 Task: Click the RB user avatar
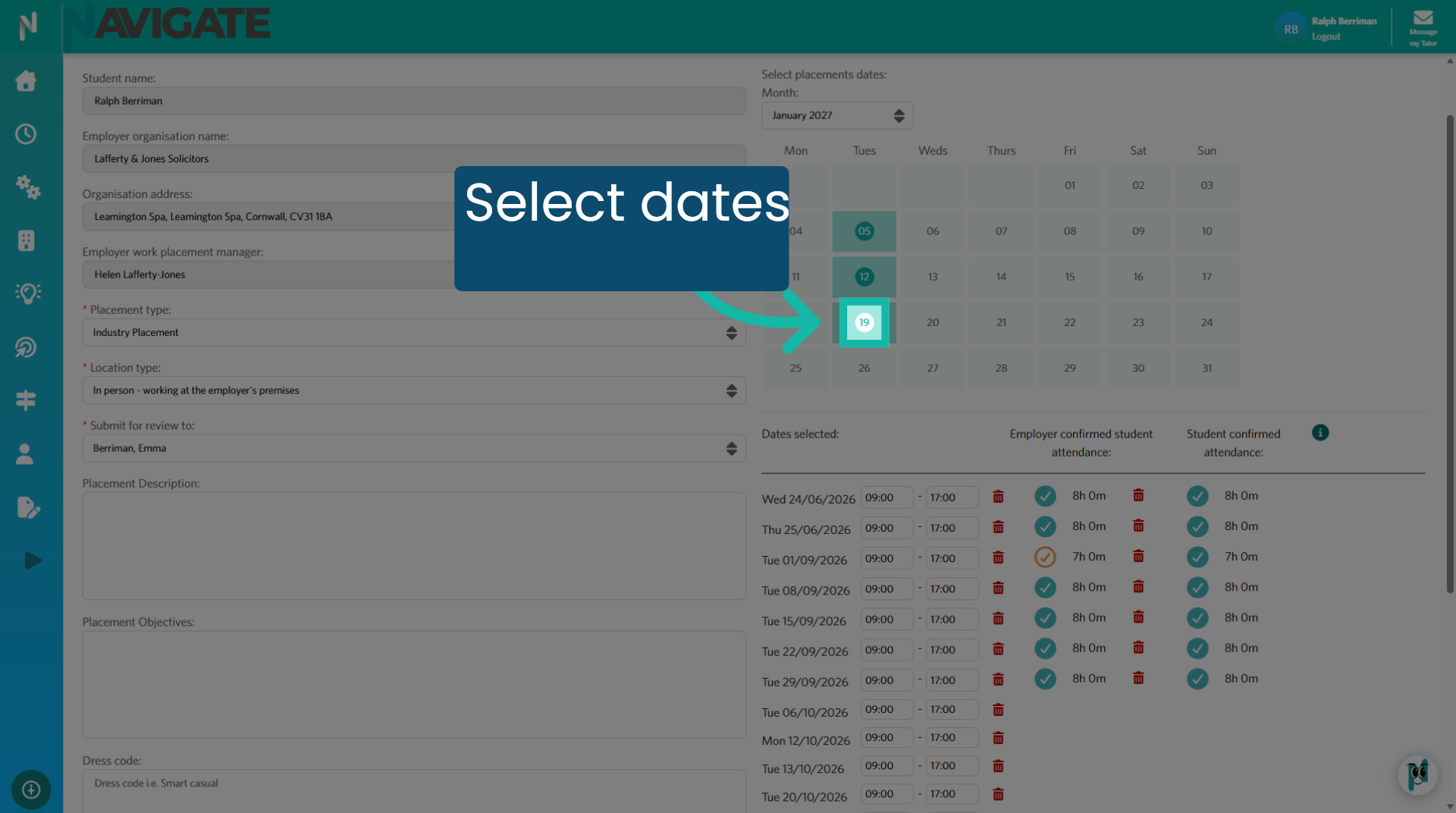(x=1290, y=29)
